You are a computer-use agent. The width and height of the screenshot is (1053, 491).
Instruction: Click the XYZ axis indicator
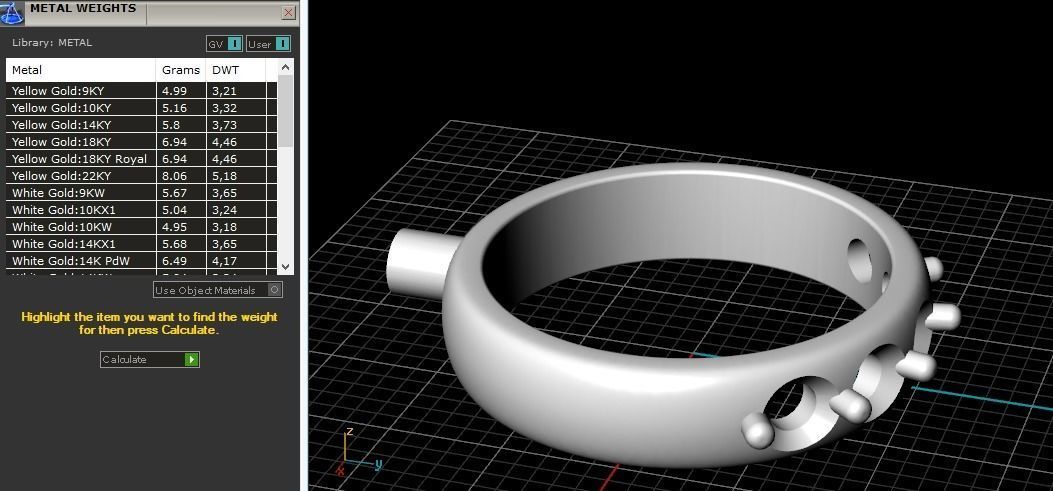359,451
